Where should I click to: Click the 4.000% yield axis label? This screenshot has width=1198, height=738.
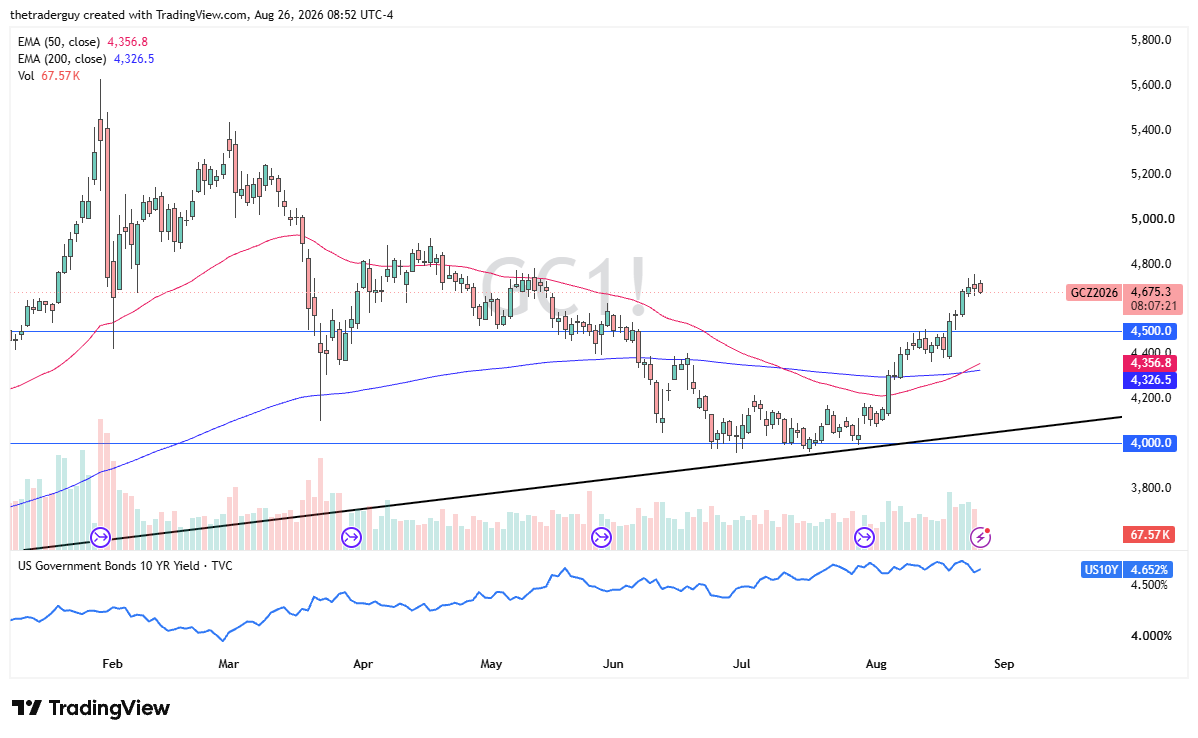[x=1151, y=636]
